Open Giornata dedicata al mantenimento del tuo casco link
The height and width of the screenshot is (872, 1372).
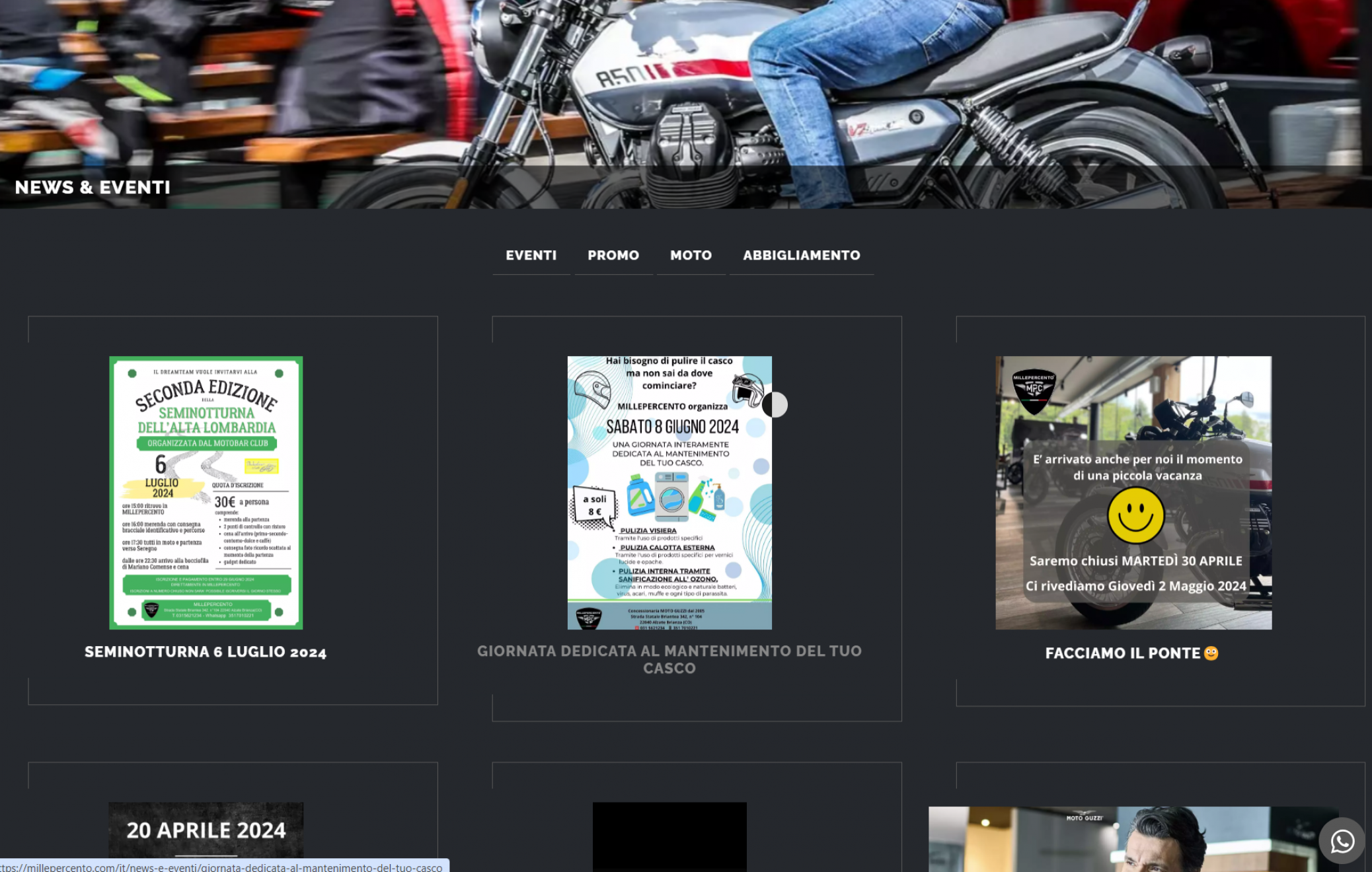669,659
